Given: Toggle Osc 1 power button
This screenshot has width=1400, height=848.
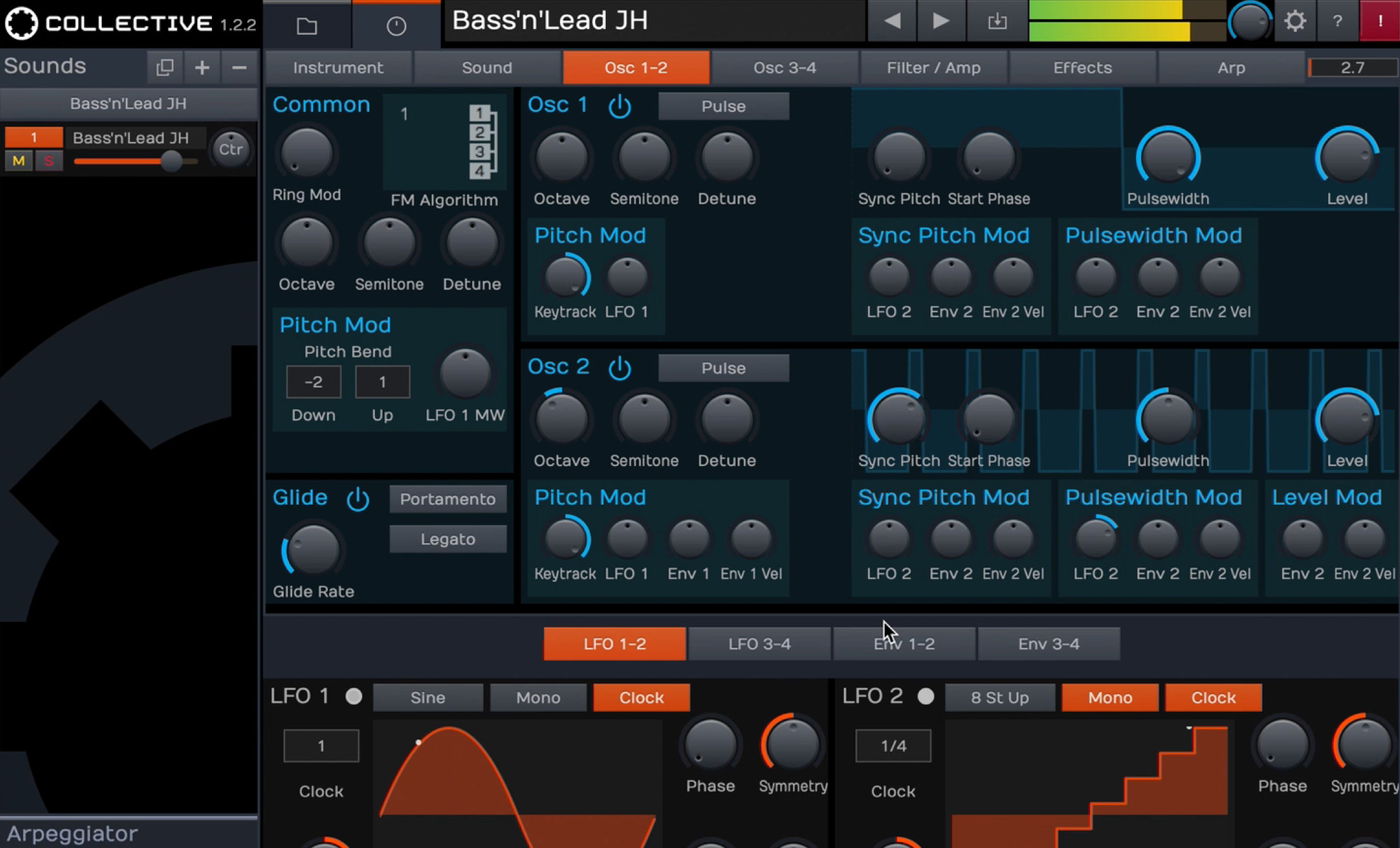Looking at the screenshot, I should (619, 106).
